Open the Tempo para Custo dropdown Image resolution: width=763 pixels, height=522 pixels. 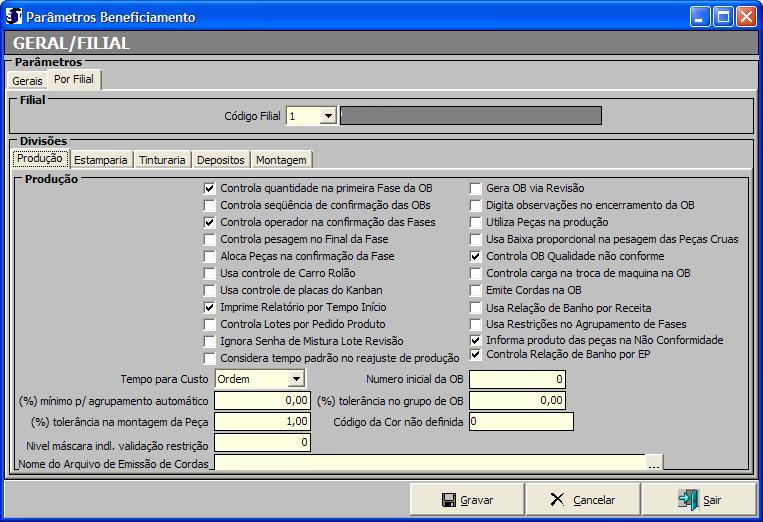(295, 379)
